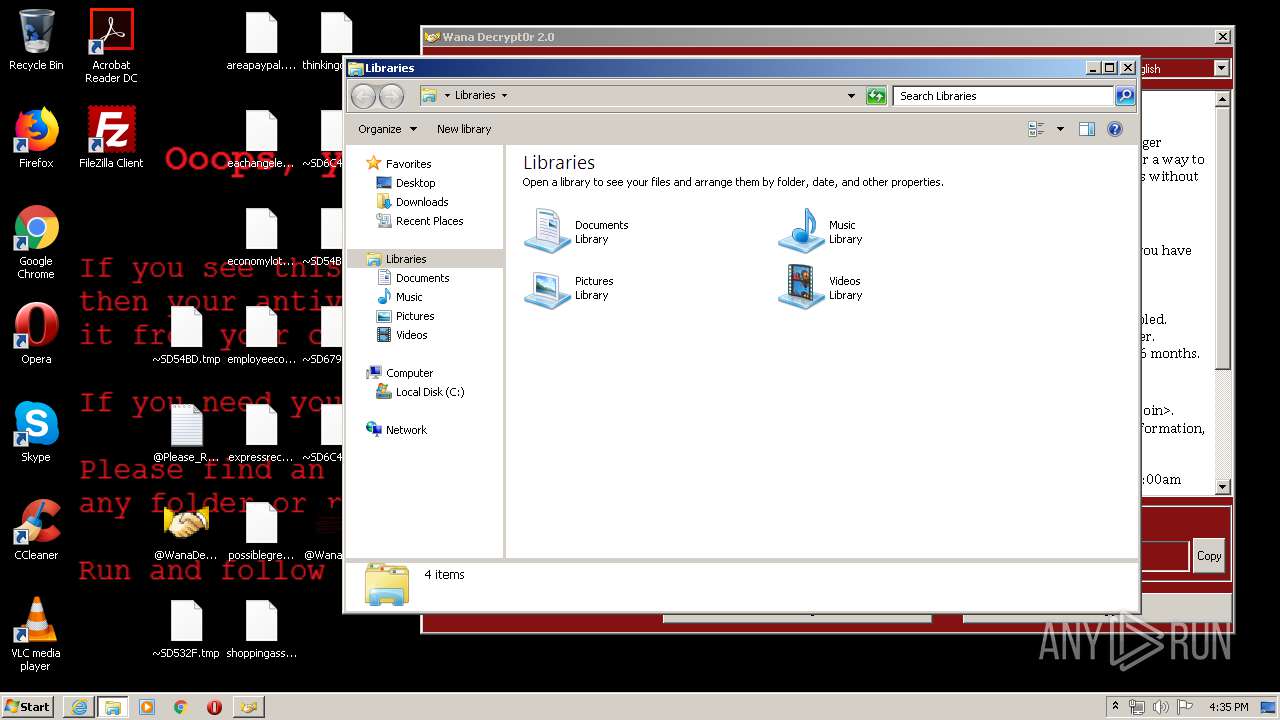Click Internet Explorer in taskbar
1280x720 pixels.
[x=79, y=707]
